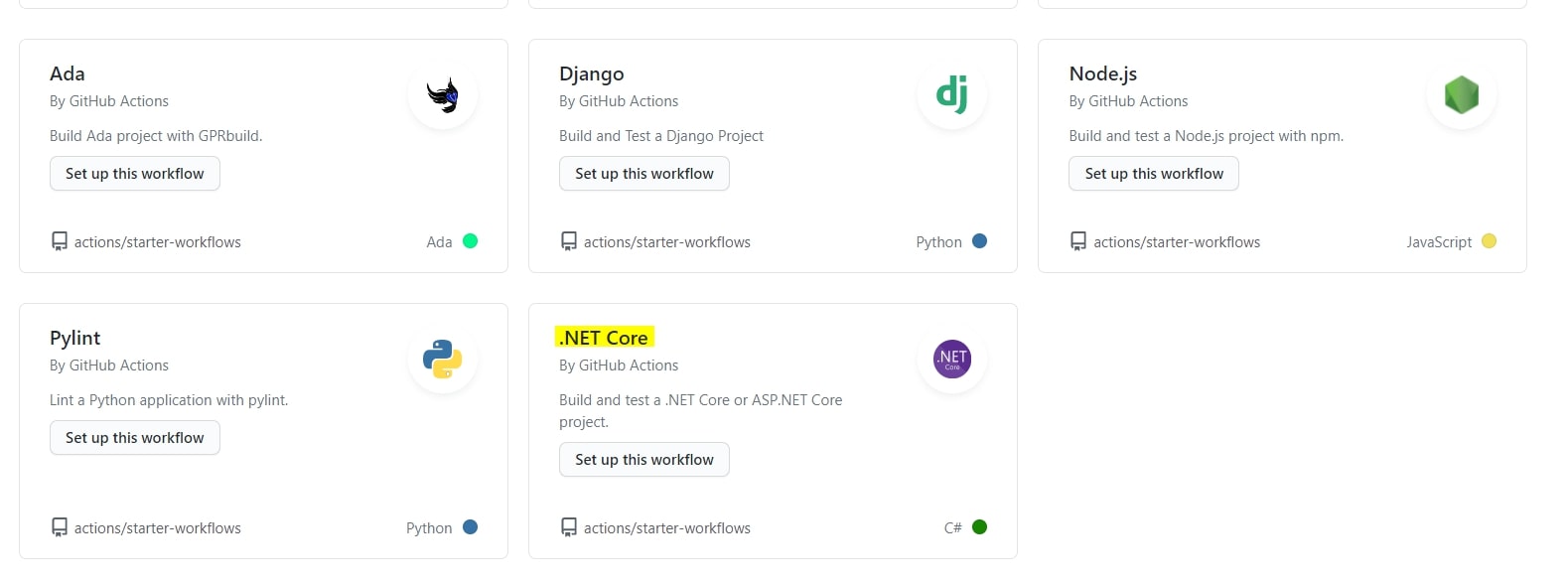Click 'Build and test a .NET Core' description
This screenshot has height=584, width=1568.
click(x=701, y=411)
